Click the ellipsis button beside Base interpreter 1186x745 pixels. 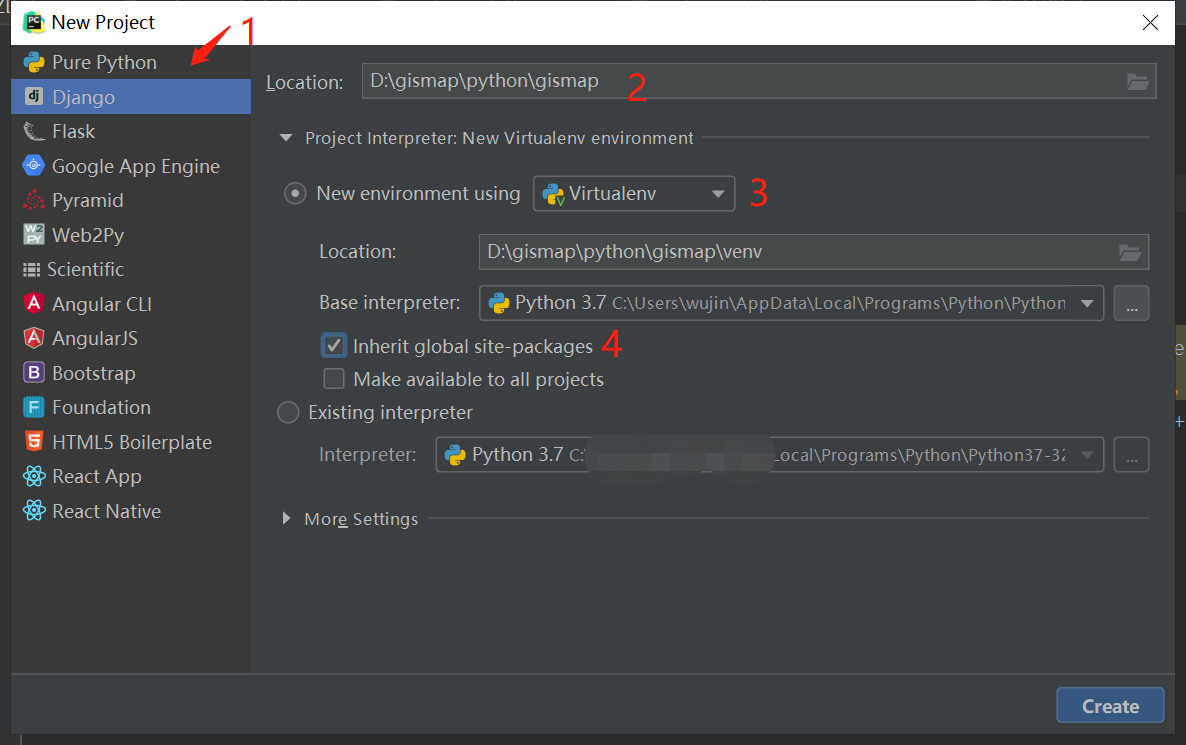click(1131, 303)
